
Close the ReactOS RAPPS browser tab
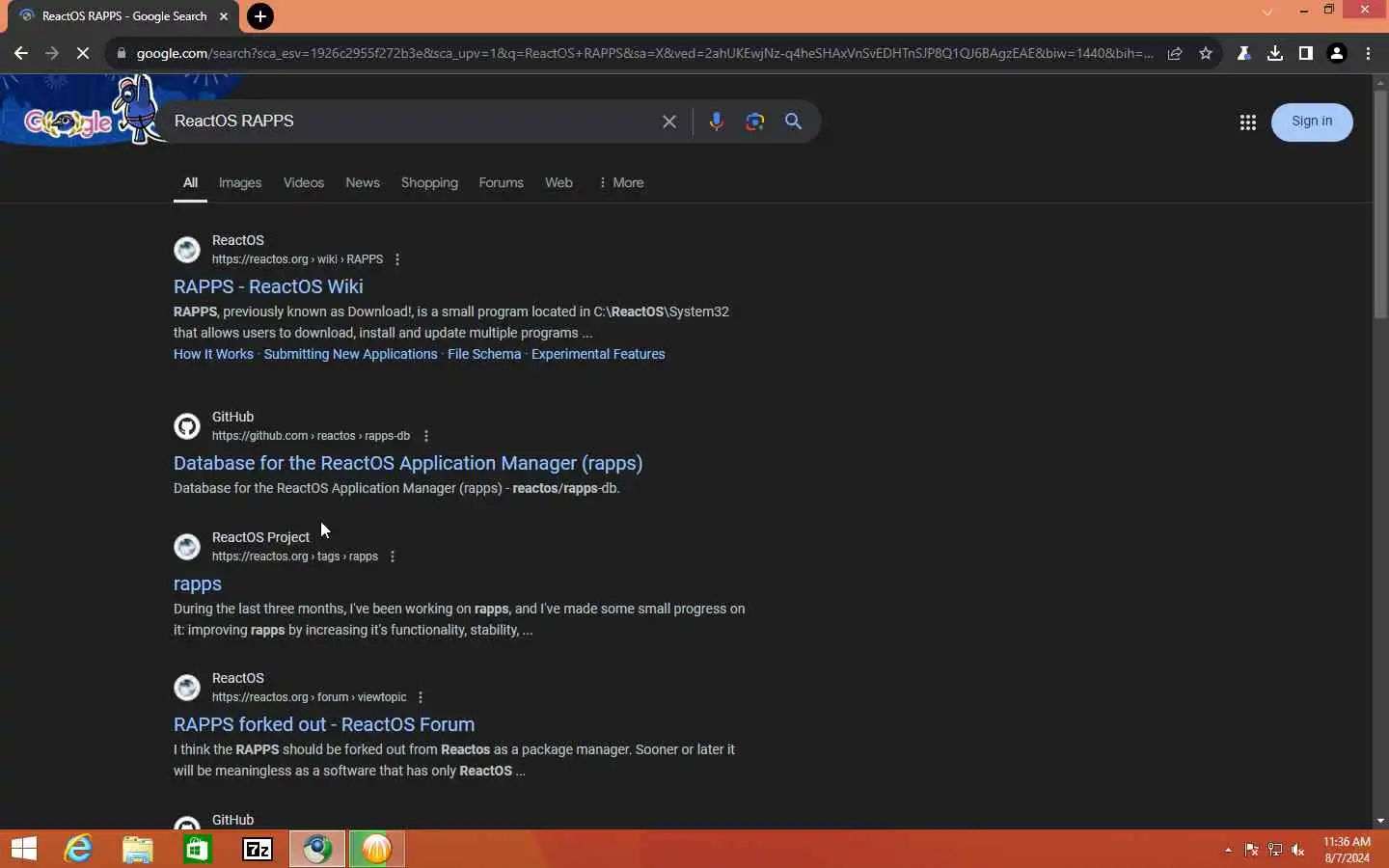pyautogui.click(x=224, y=16)
